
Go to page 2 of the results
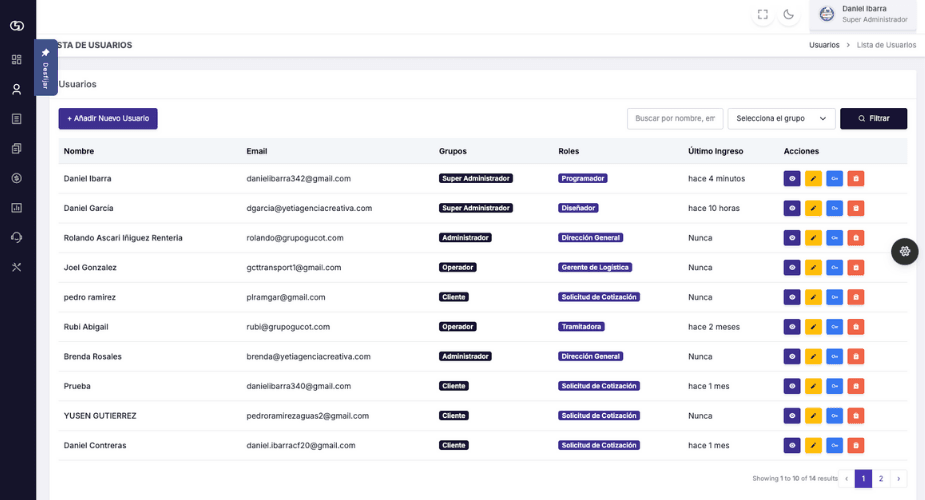point(880,479)
